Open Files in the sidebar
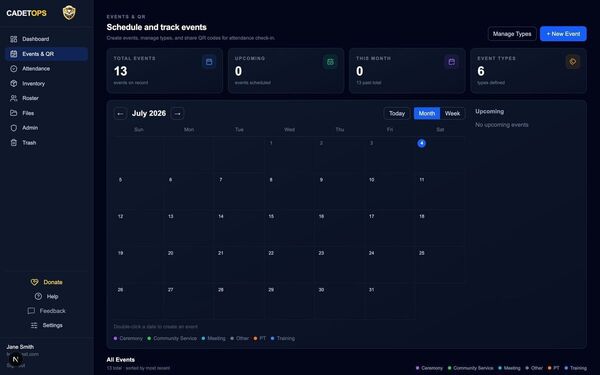600x375 pixels. pyautogui.click(x=46, y=113)
